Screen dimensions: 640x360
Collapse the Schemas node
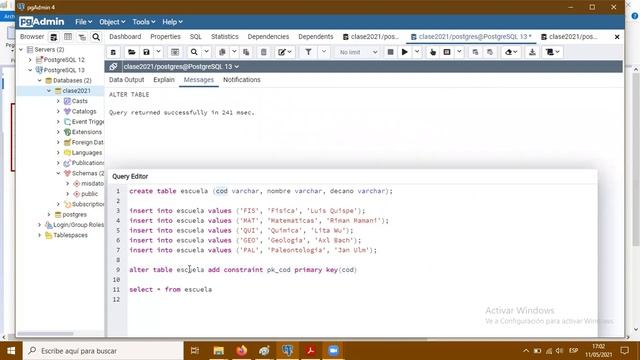[58, 173]
